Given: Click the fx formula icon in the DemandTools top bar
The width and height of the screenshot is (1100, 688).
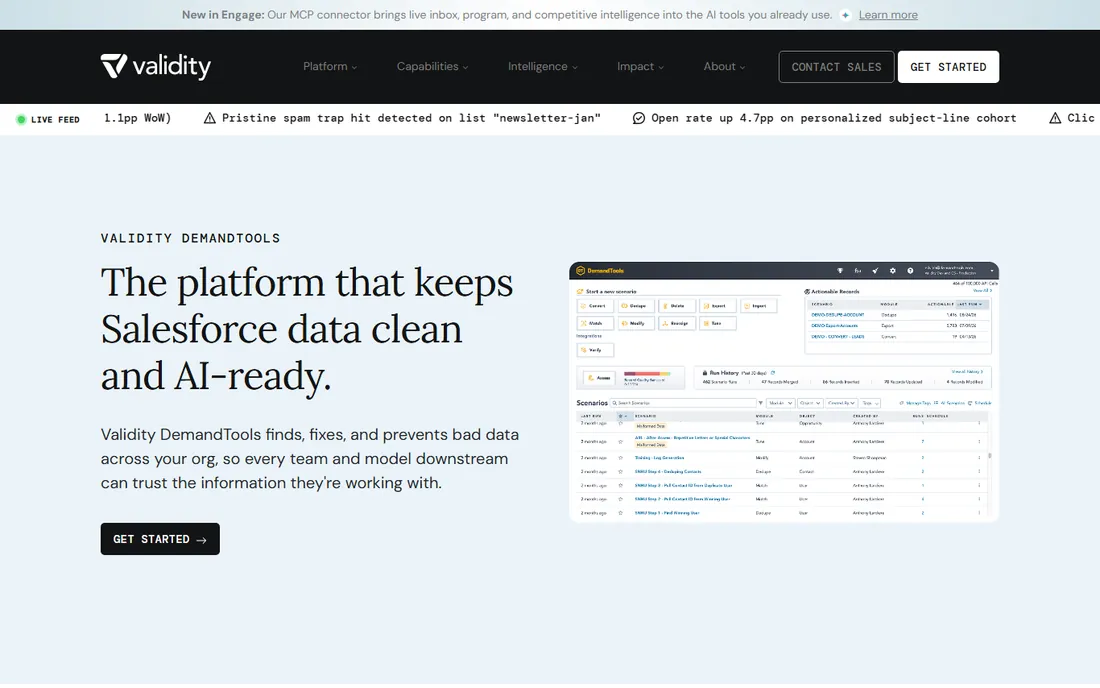Looking at the screenshot, I should (857, 271).
